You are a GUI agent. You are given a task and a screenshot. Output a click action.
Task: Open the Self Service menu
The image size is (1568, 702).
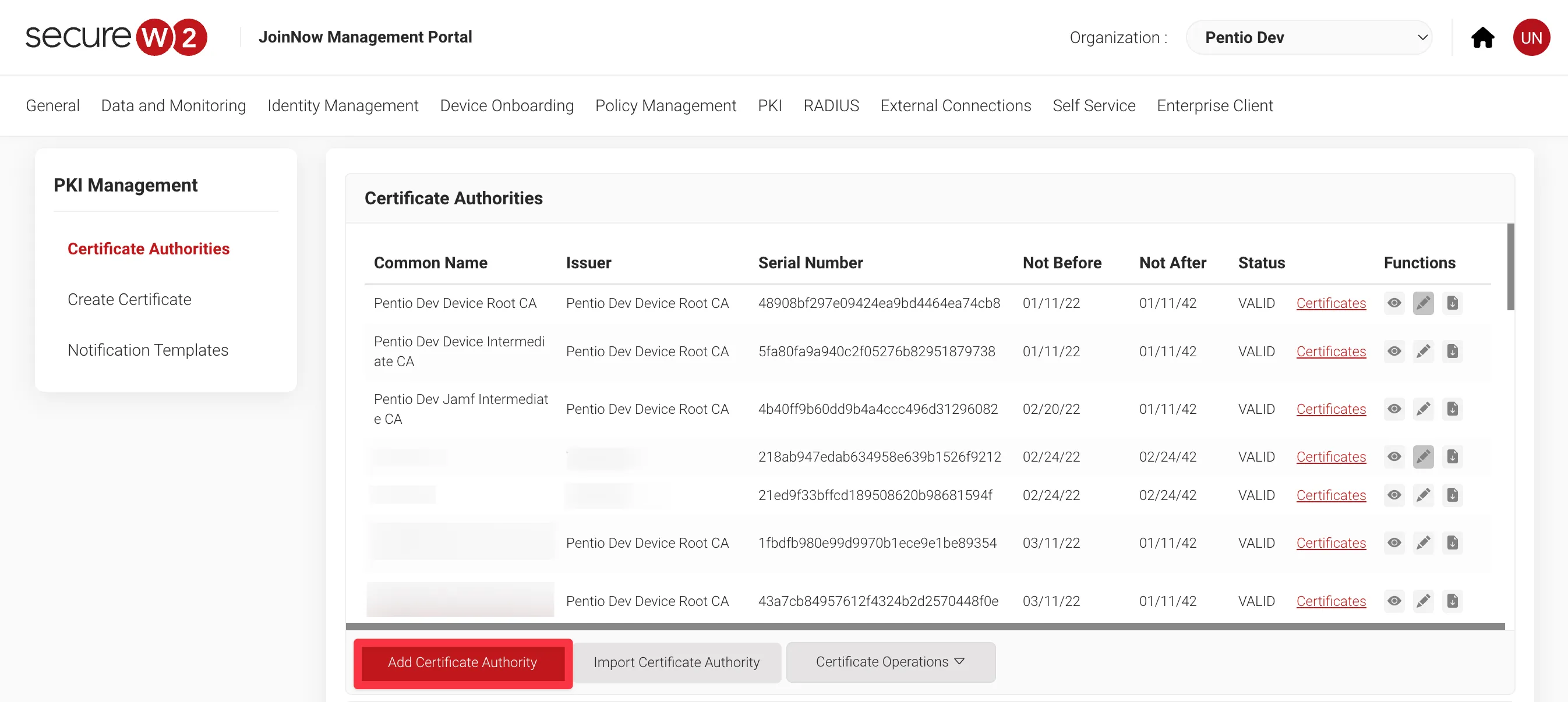coord(1094,106)
